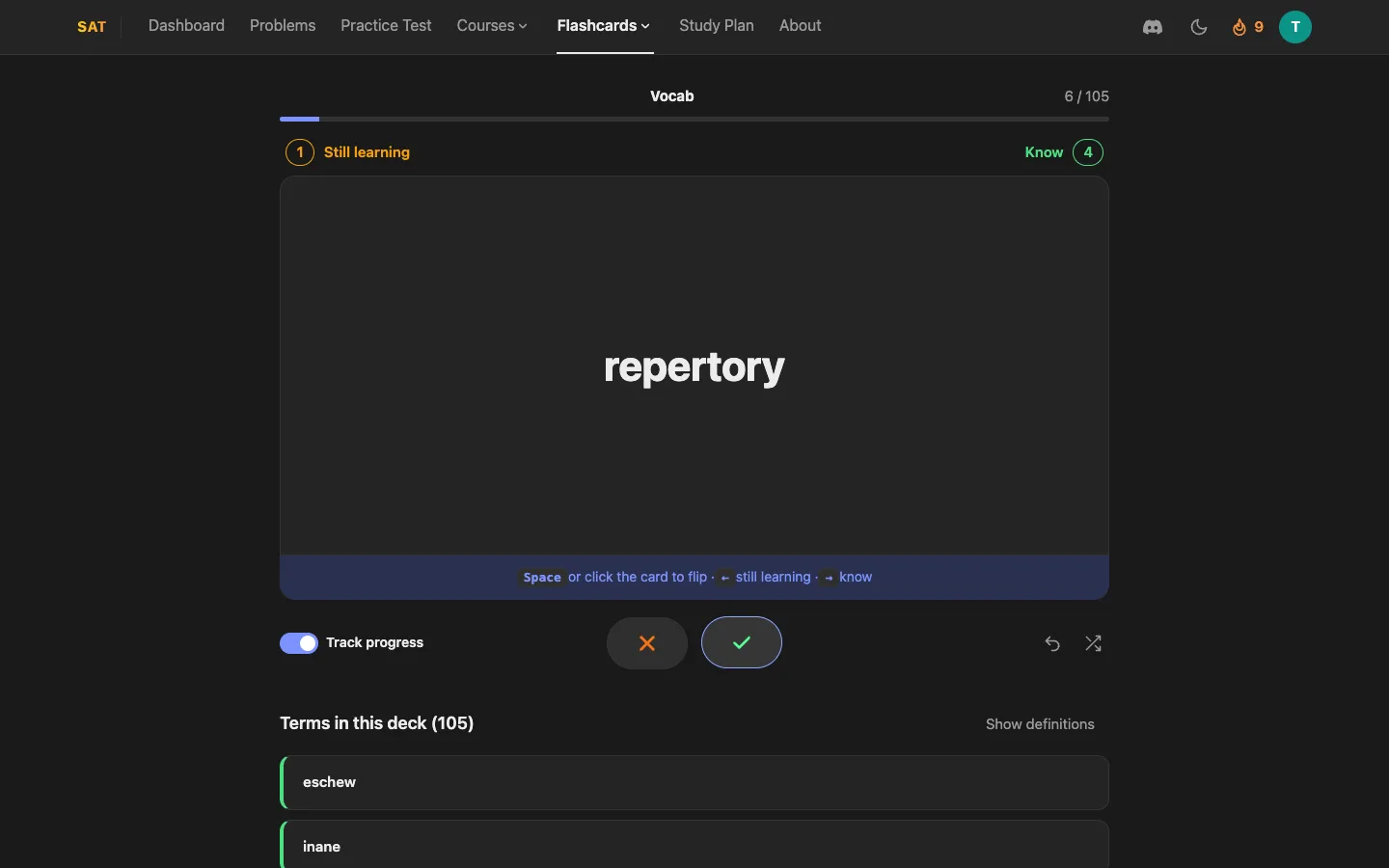Toggle dark mode moon icon
The height and width of the screenshot is (868, 1389).
(1199, 27)
